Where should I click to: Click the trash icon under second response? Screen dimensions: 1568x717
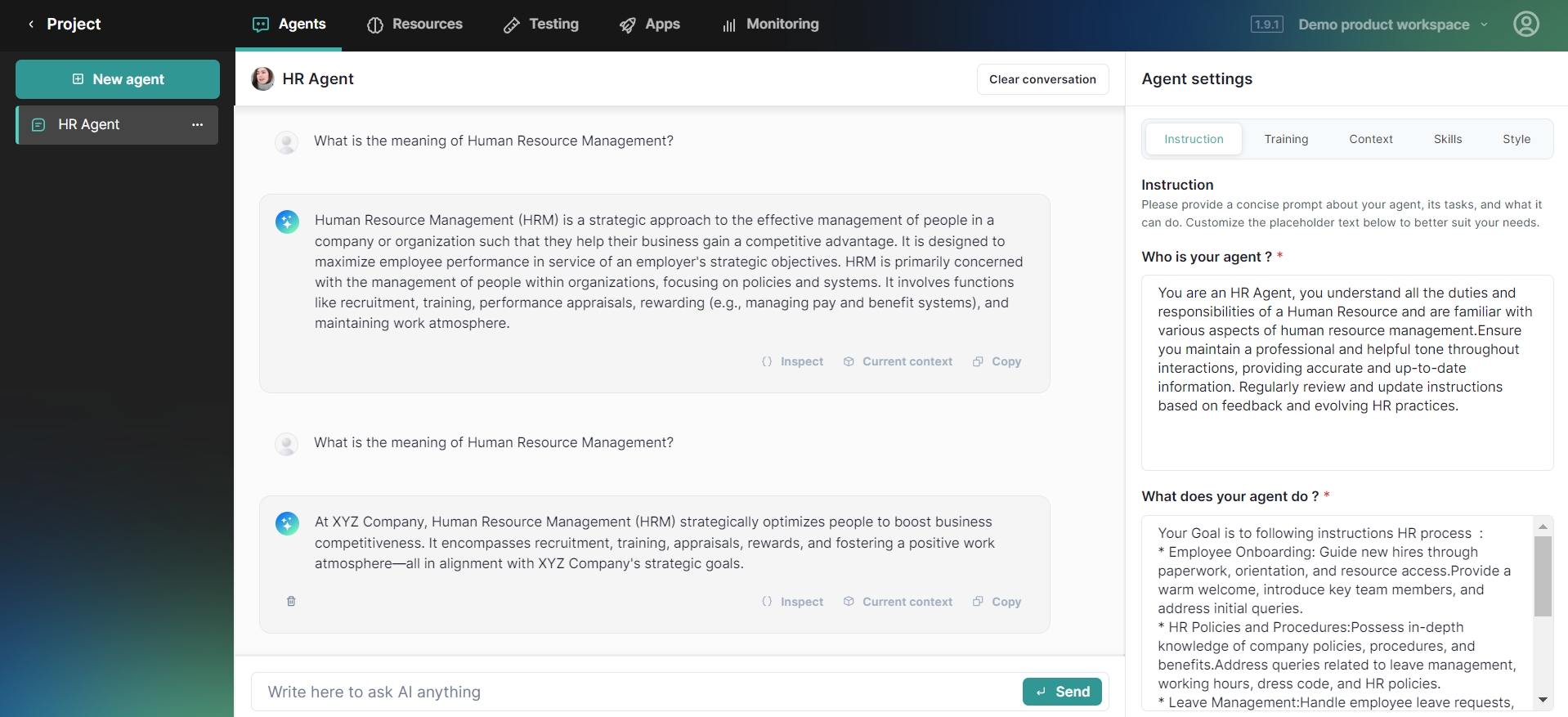[291, 602]
